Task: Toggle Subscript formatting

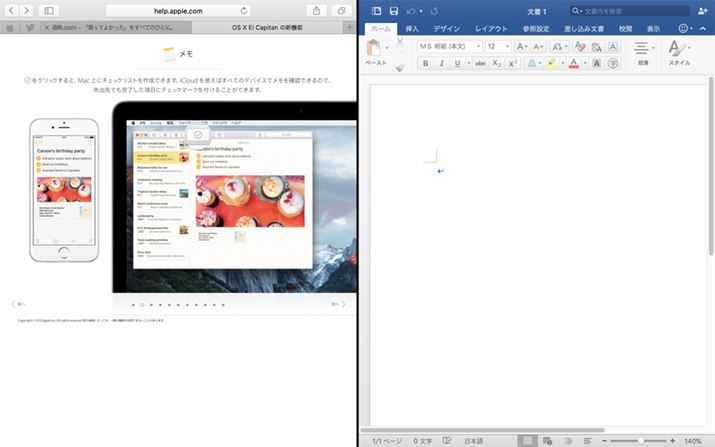Action: pyautogui.click(x=497, y=63)
